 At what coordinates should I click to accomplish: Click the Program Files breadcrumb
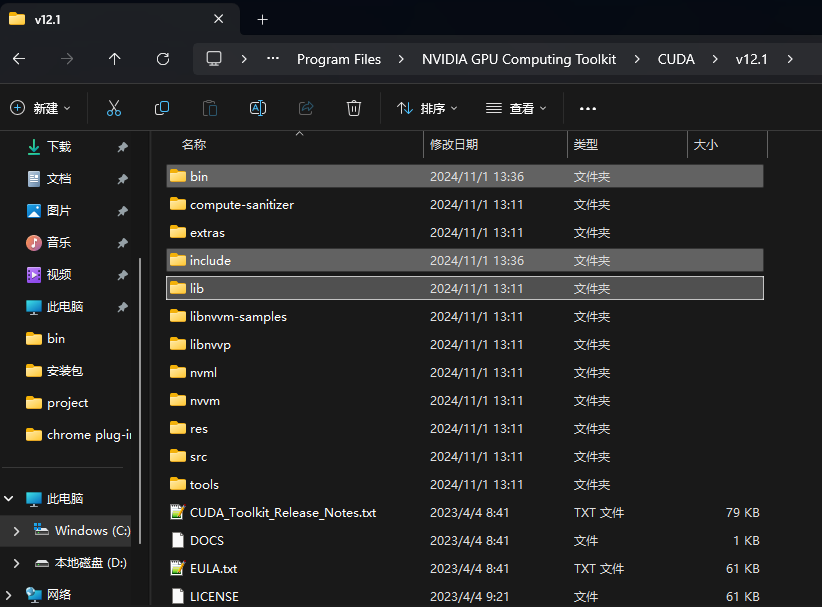coord(339,59)
